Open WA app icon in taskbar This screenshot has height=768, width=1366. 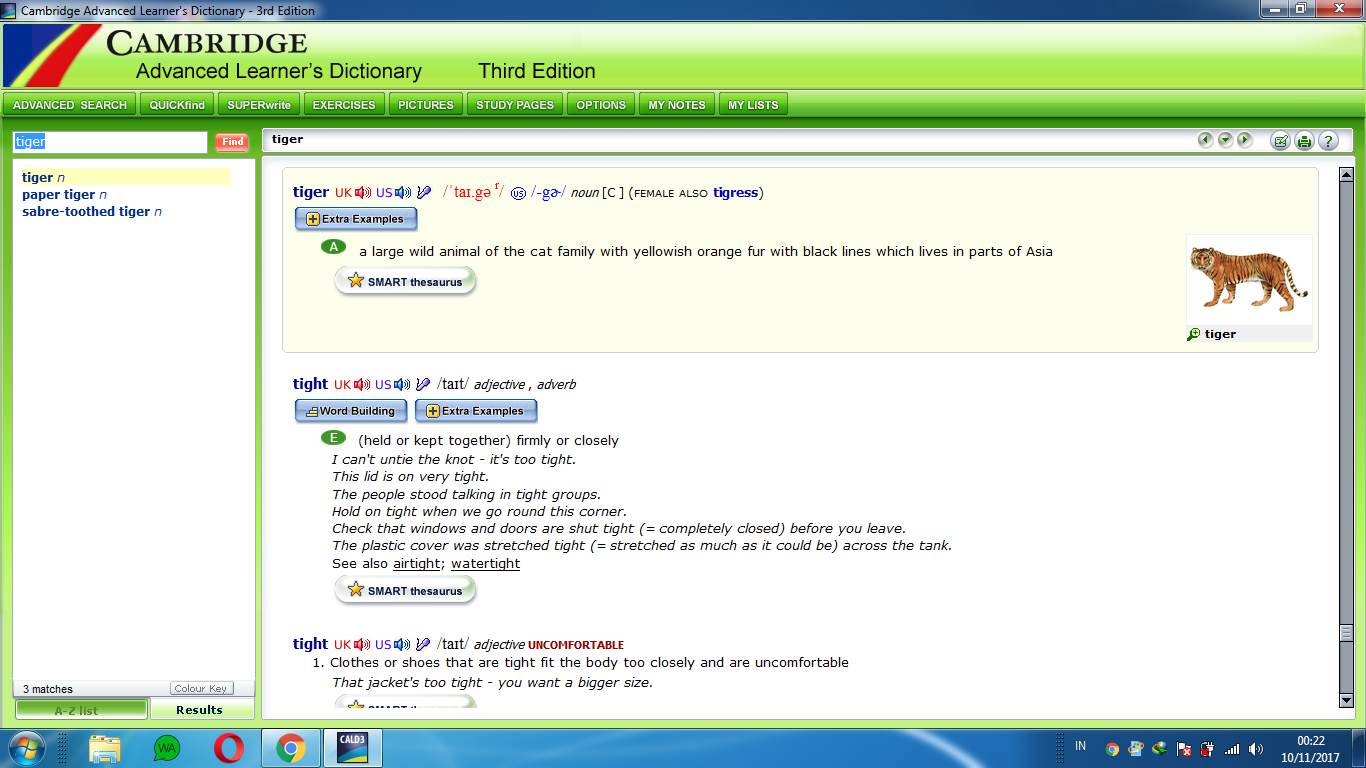tap(167, 748)
